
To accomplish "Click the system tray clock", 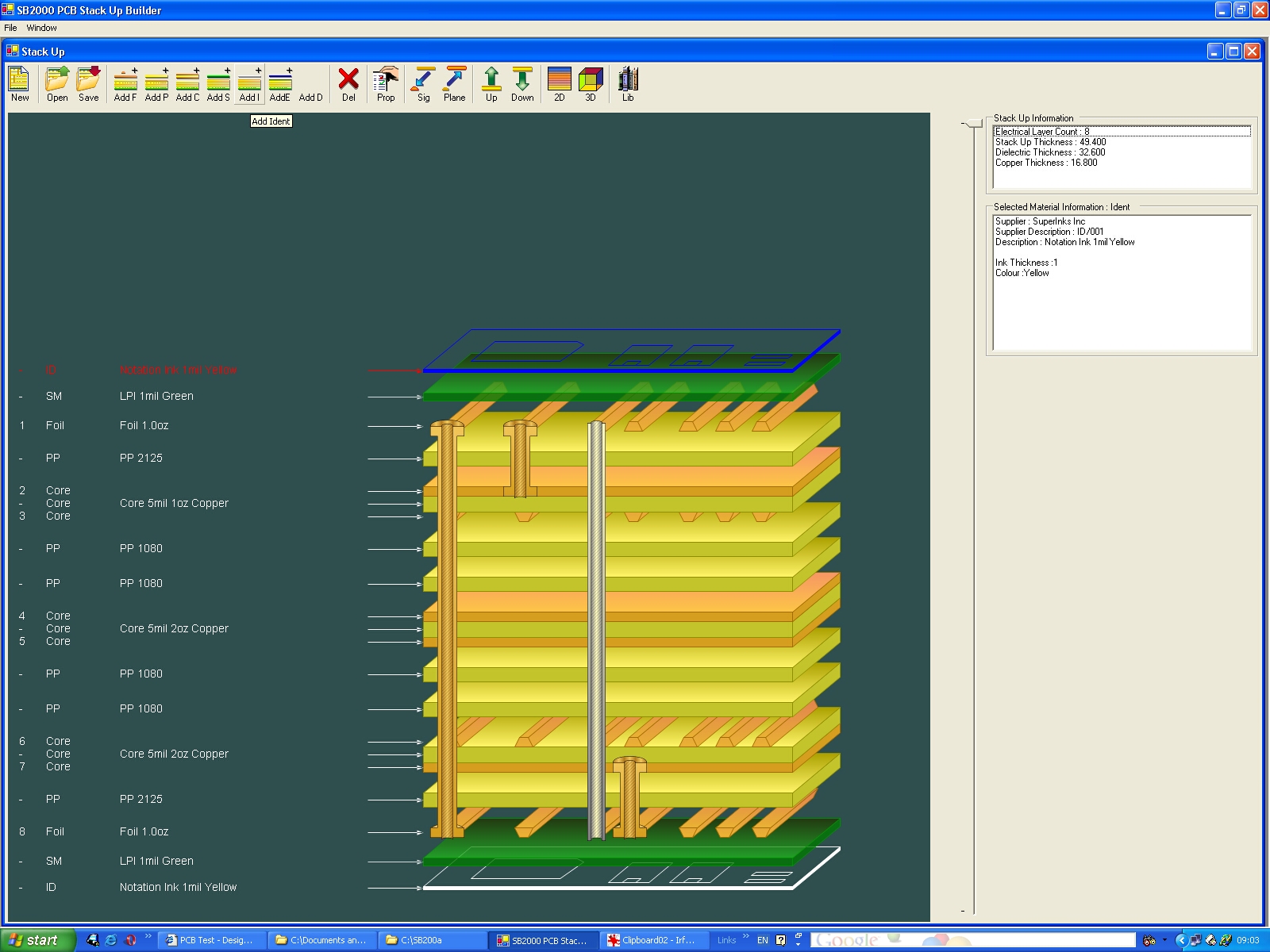I will [1248, 940].
